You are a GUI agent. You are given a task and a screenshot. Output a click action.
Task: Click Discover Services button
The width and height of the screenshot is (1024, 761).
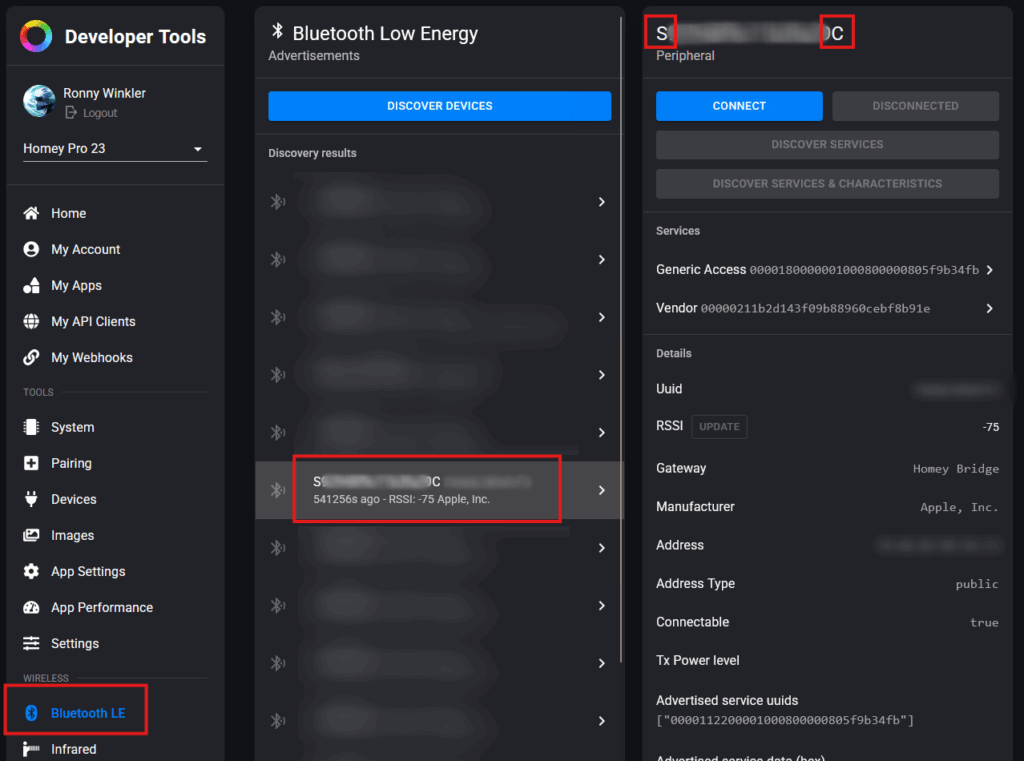pos(827,144)
